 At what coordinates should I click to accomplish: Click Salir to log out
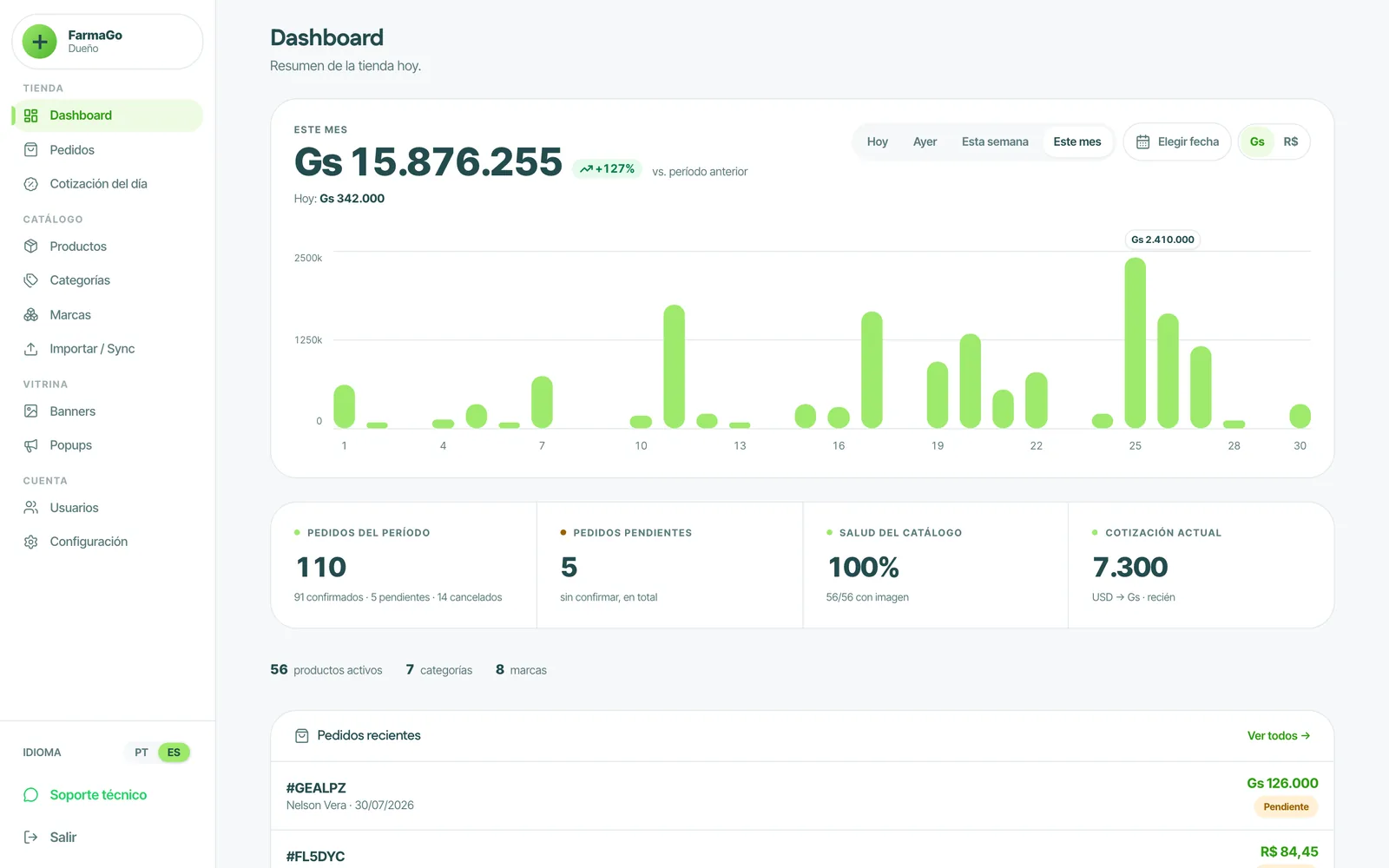click(50, 838)
